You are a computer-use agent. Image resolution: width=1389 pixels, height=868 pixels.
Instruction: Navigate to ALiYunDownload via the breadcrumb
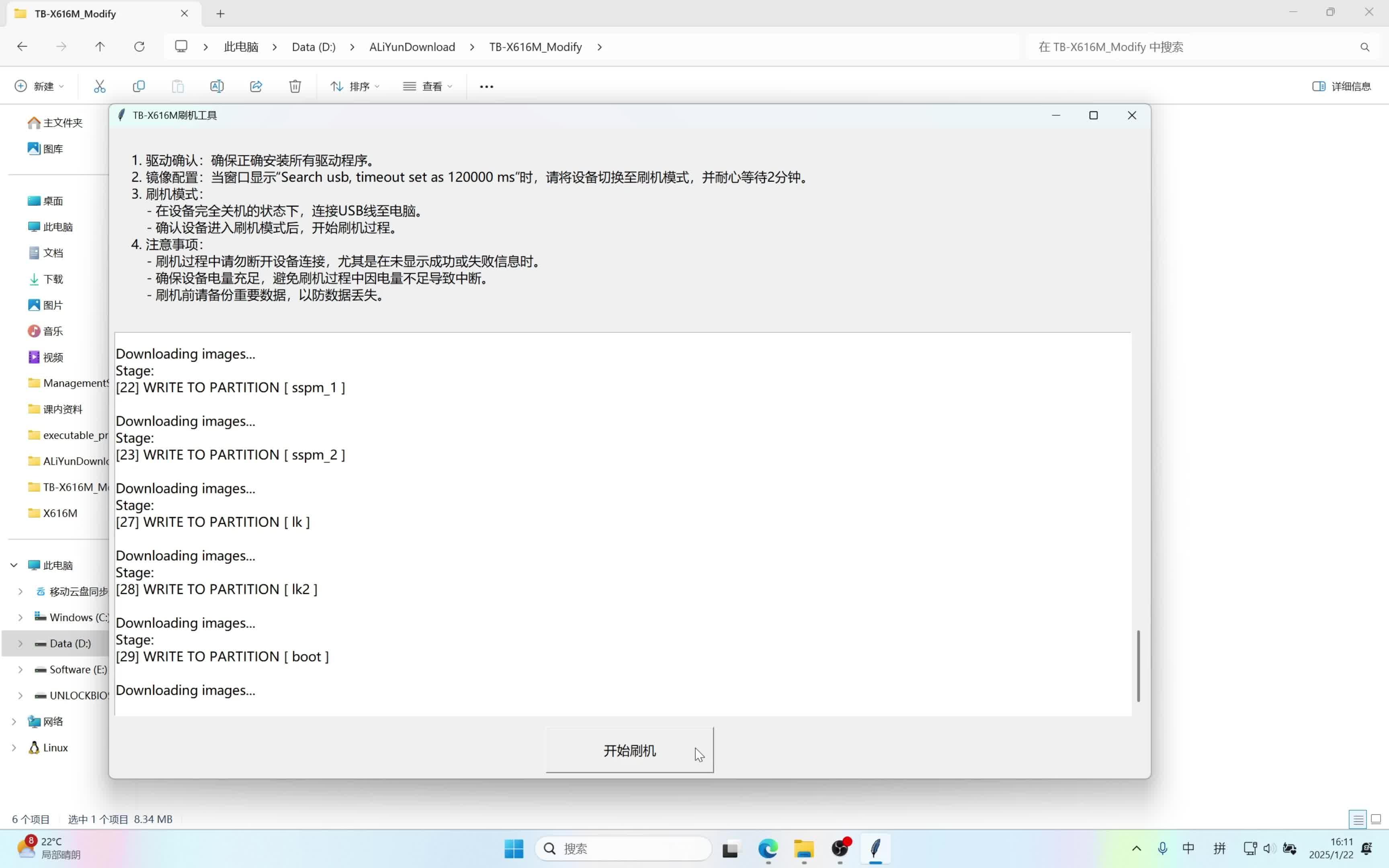(x=412, y=47)
